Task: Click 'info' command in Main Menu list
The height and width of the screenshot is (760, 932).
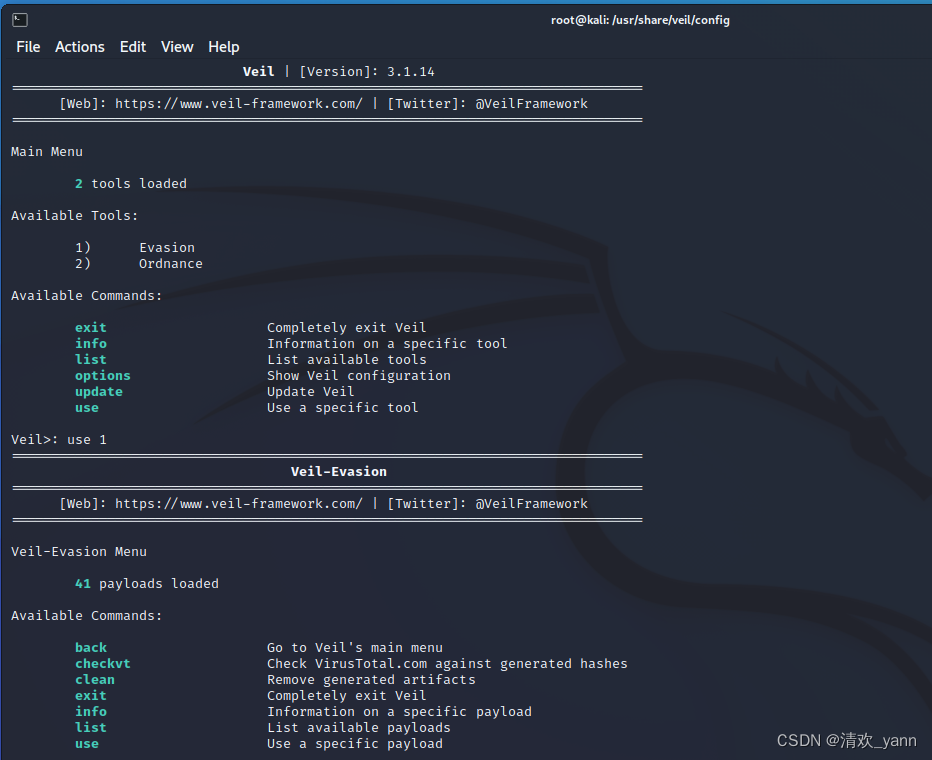Action: tap(90, 344)
